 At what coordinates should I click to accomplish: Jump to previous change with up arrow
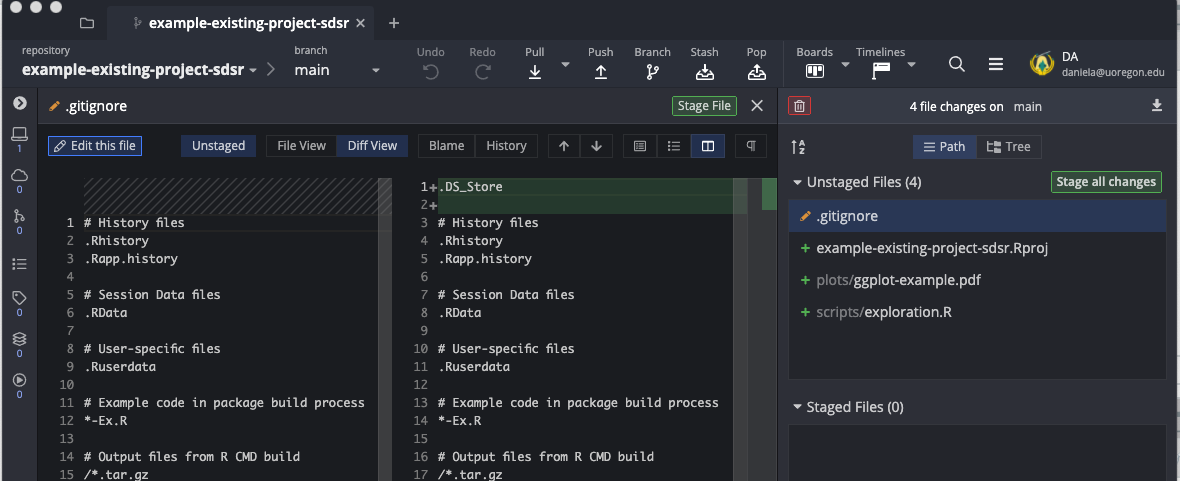(x=564, y=146)
